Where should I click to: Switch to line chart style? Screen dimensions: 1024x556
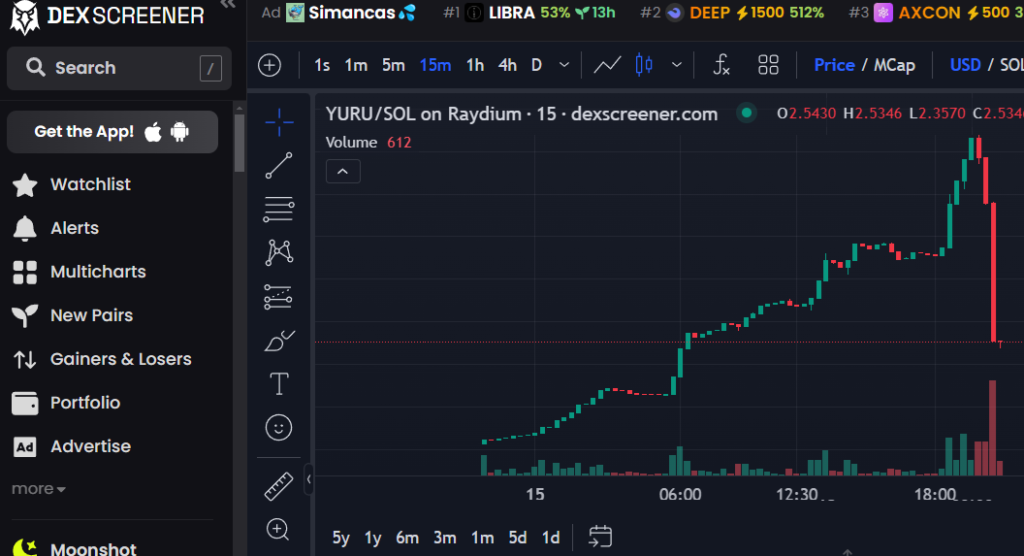[607, 65]
